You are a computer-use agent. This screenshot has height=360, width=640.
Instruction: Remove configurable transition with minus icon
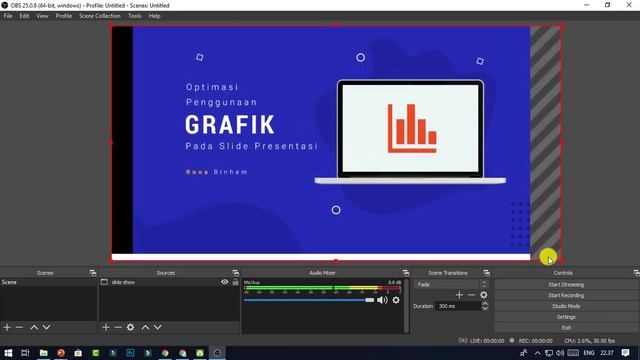(471, 295)
